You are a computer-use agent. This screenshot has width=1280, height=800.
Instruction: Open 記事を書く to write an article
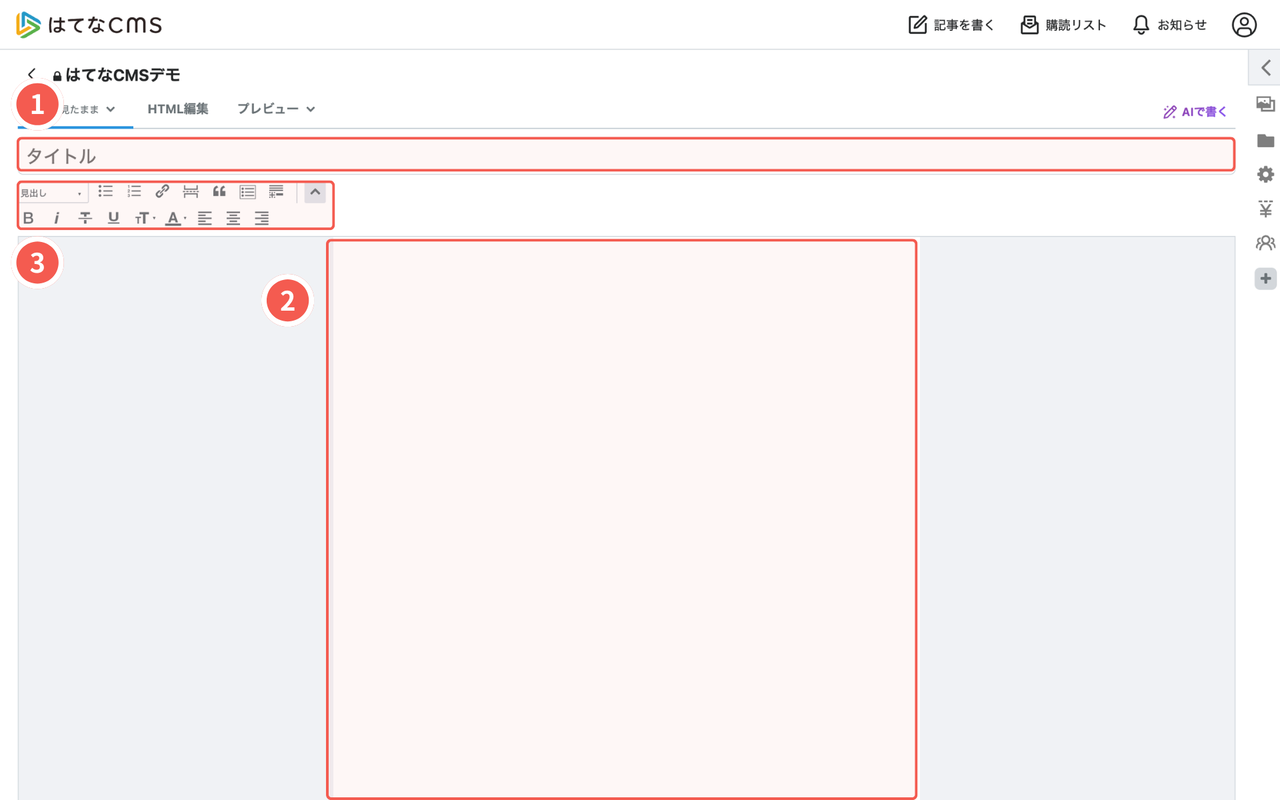coord(951,25)
